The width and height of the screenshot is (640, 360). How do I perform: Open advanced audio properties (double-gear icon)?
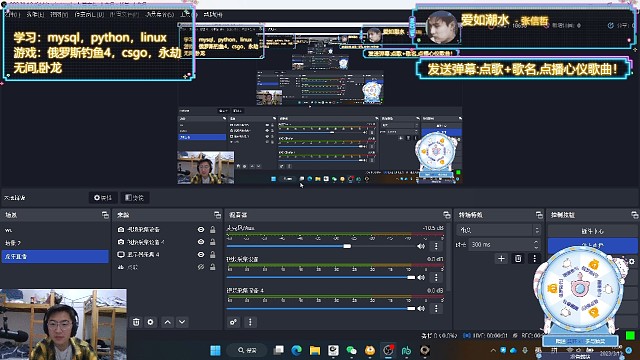click(233, 322)
